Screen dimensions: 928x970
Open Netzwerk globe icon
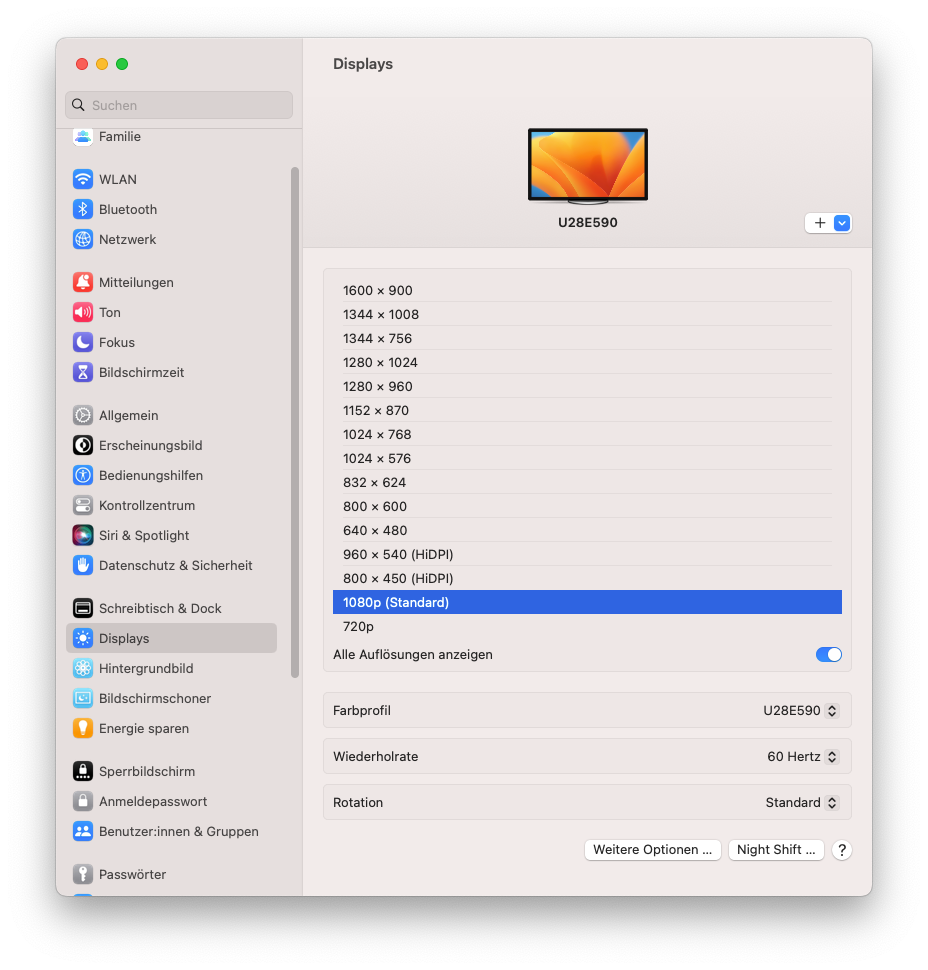(x=83, y=239)
